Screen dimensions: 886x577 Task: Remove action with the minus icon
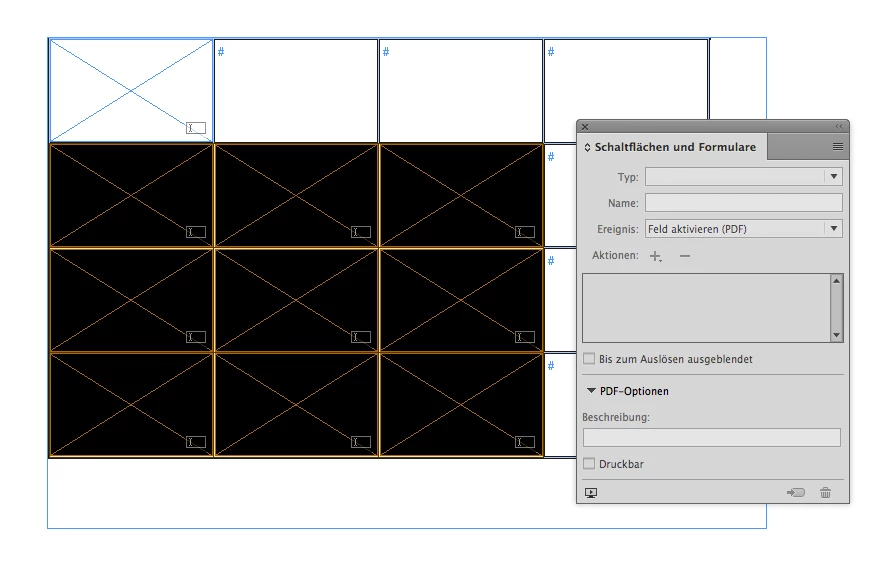tap(685, 256)
